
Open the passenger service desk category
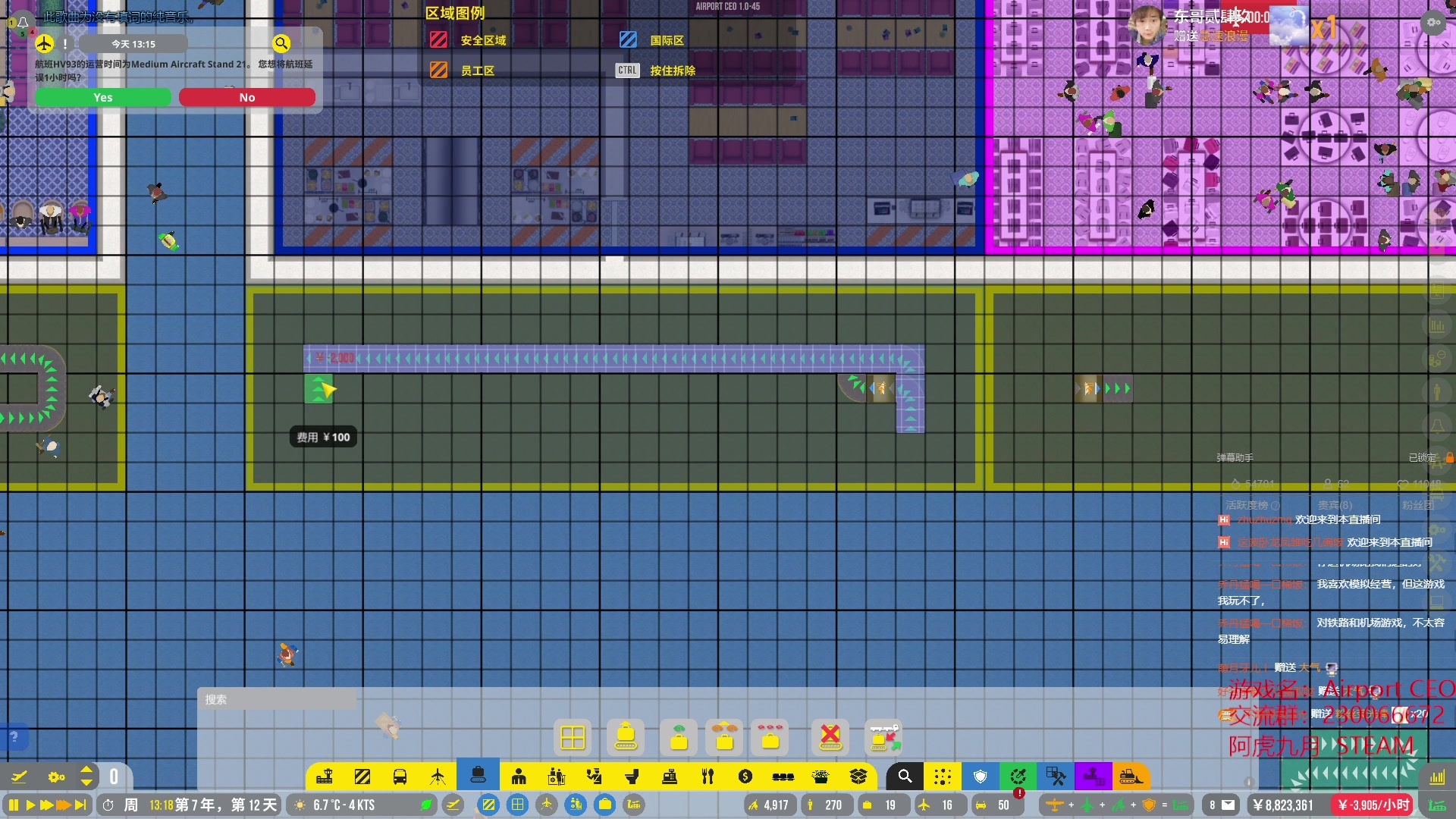(557, 776)
